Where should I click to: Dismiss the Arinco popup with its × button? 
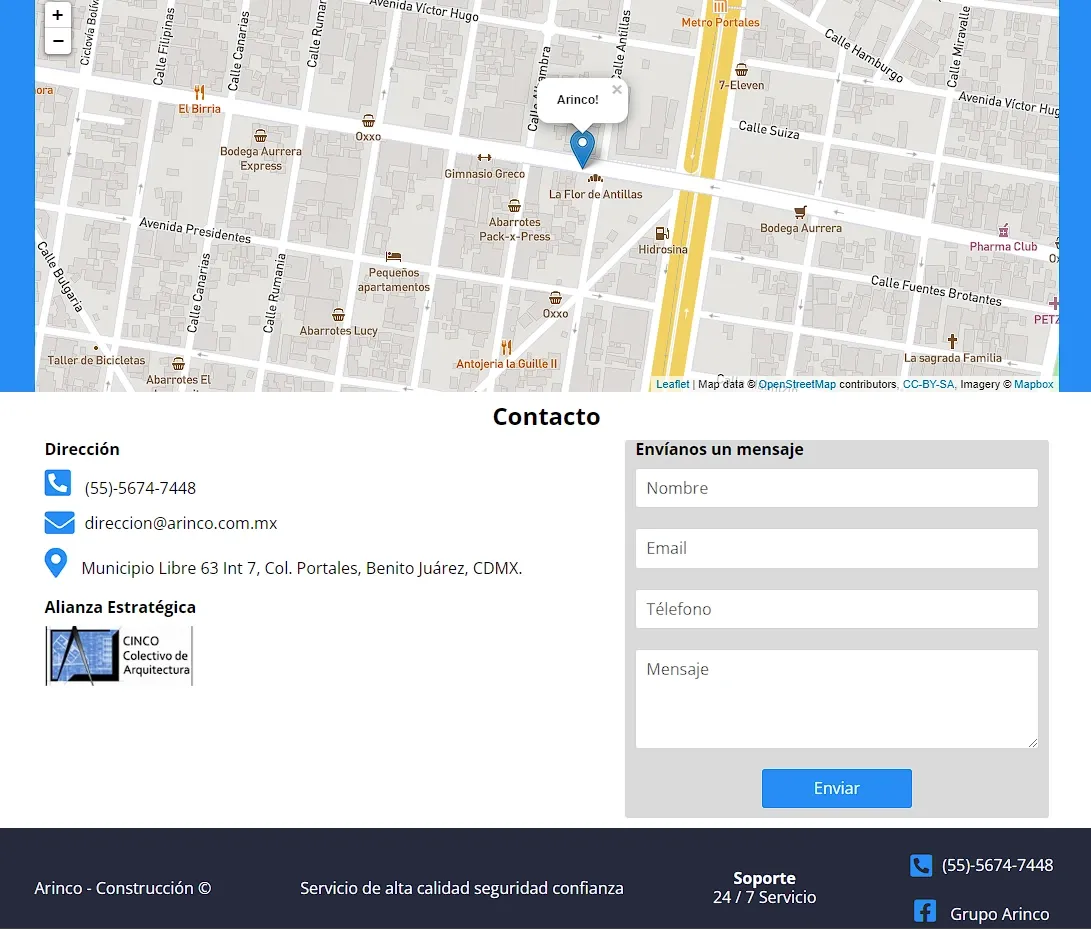(617, 87)
